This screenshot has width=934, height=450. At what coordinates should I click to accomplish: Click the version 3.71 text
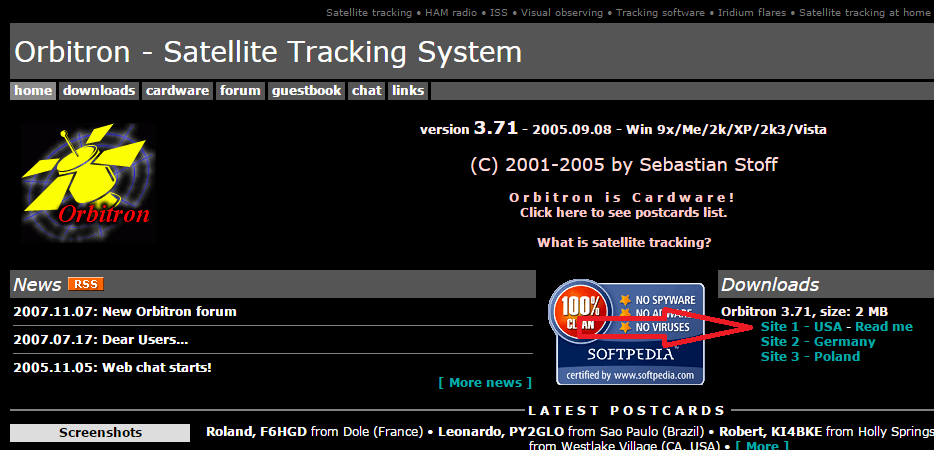coord(469,128)
